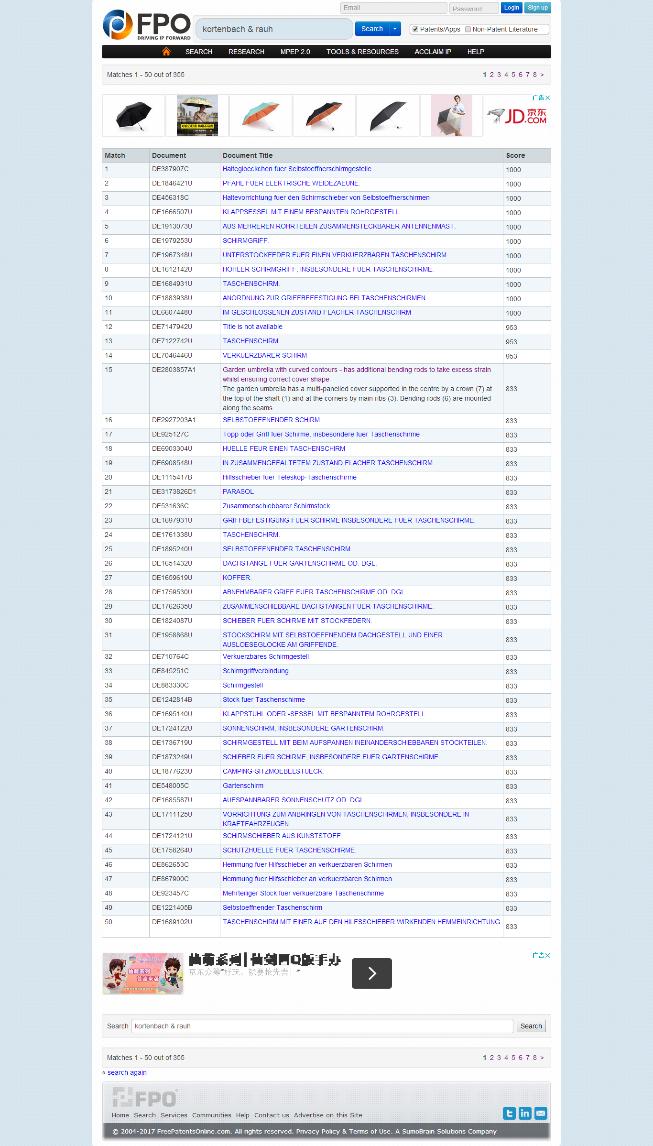This screenshot has height=1146, width=653.
Task: Focus the Password input field
Action: pyautogui.click(x=474, y=8)
